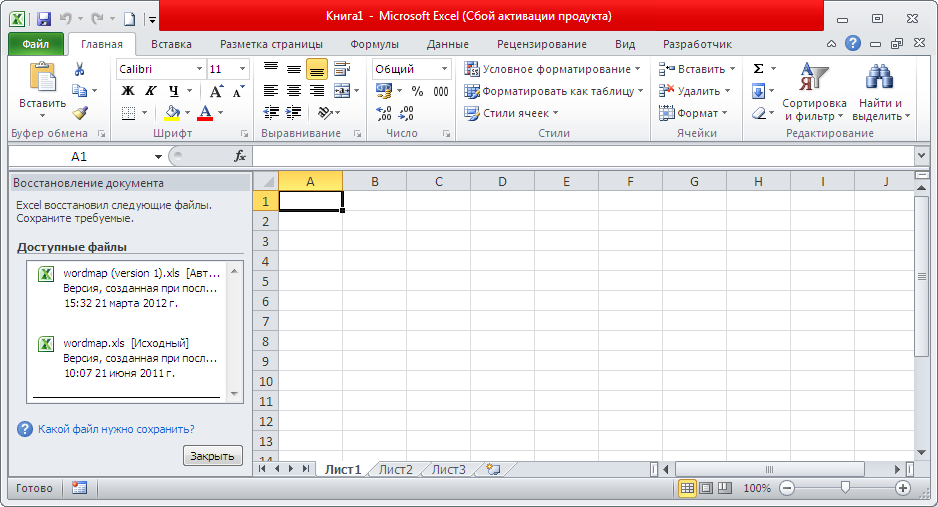Toggle align text right

click(x=316, y=91)
